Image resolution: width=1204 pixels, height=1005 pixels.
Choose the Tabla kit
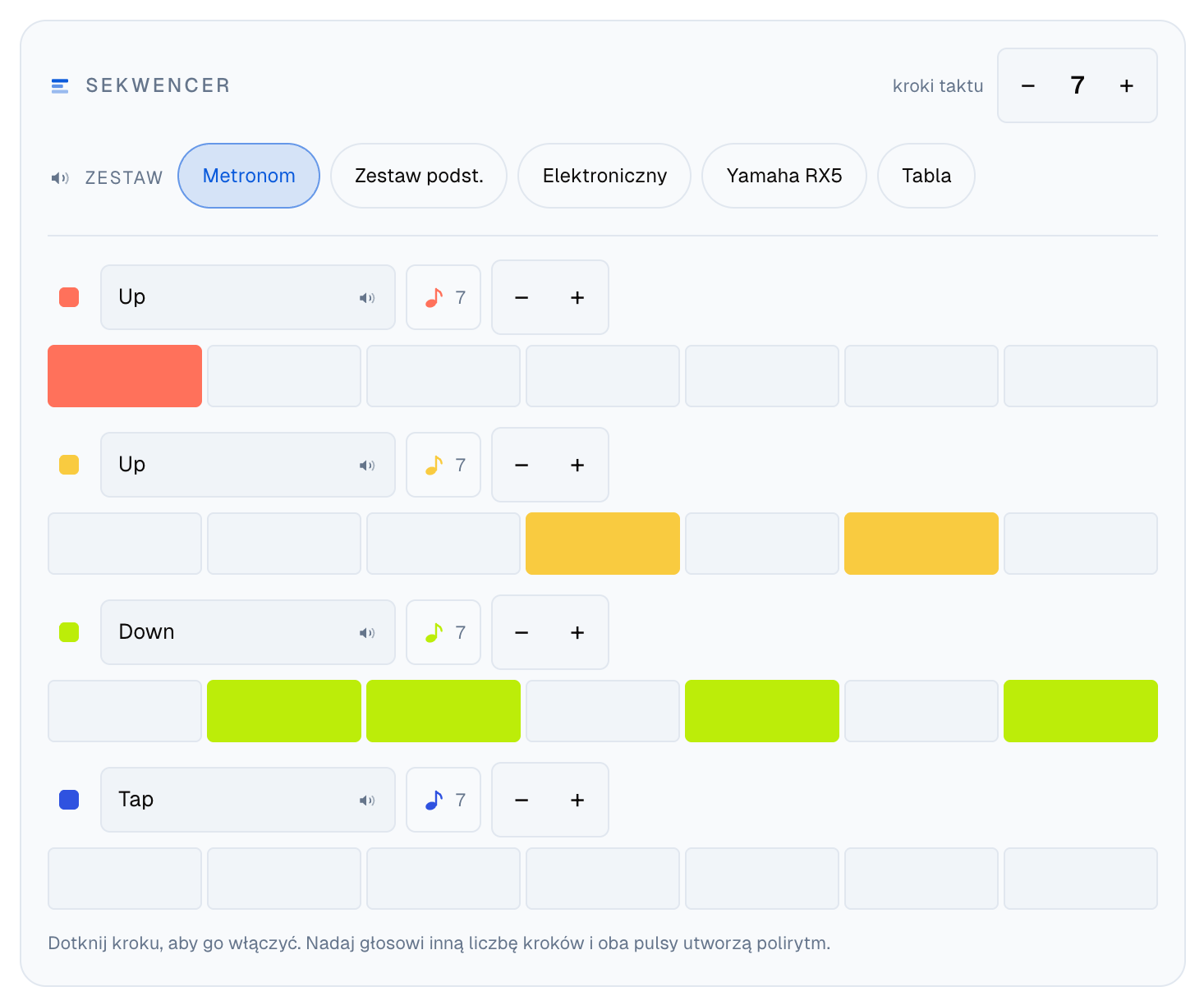point(926,176)
